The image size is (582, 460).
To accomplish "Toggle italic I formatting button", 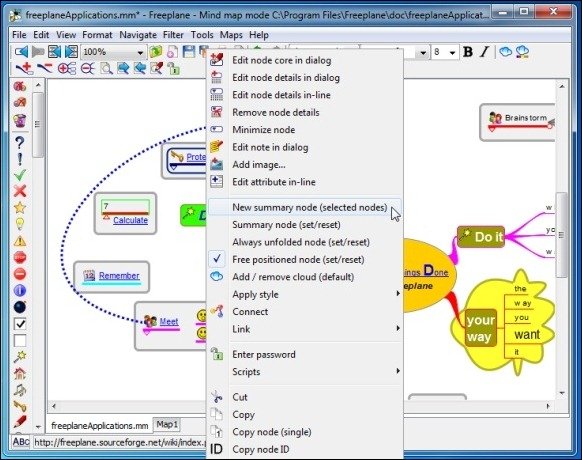I will pos(485,52).
